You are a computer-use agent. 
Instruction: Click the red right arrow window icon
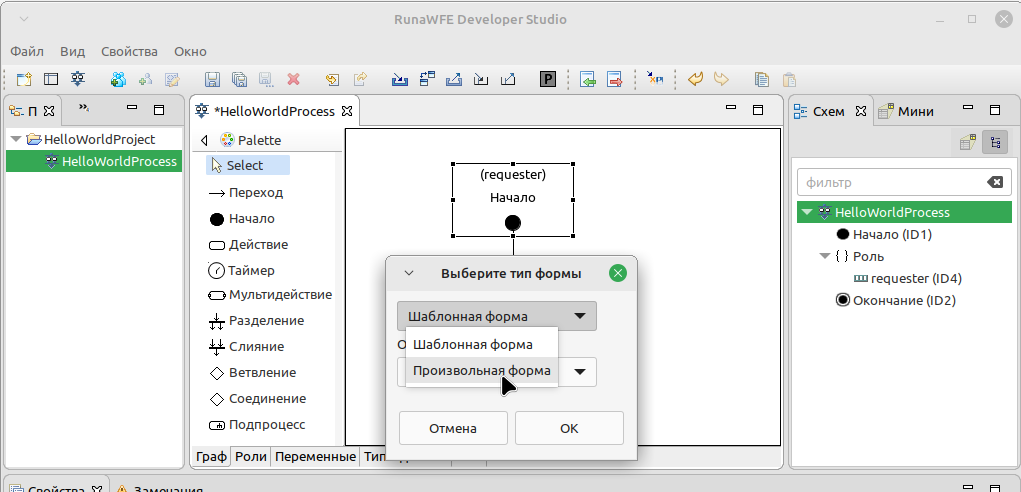pos(615,79)
